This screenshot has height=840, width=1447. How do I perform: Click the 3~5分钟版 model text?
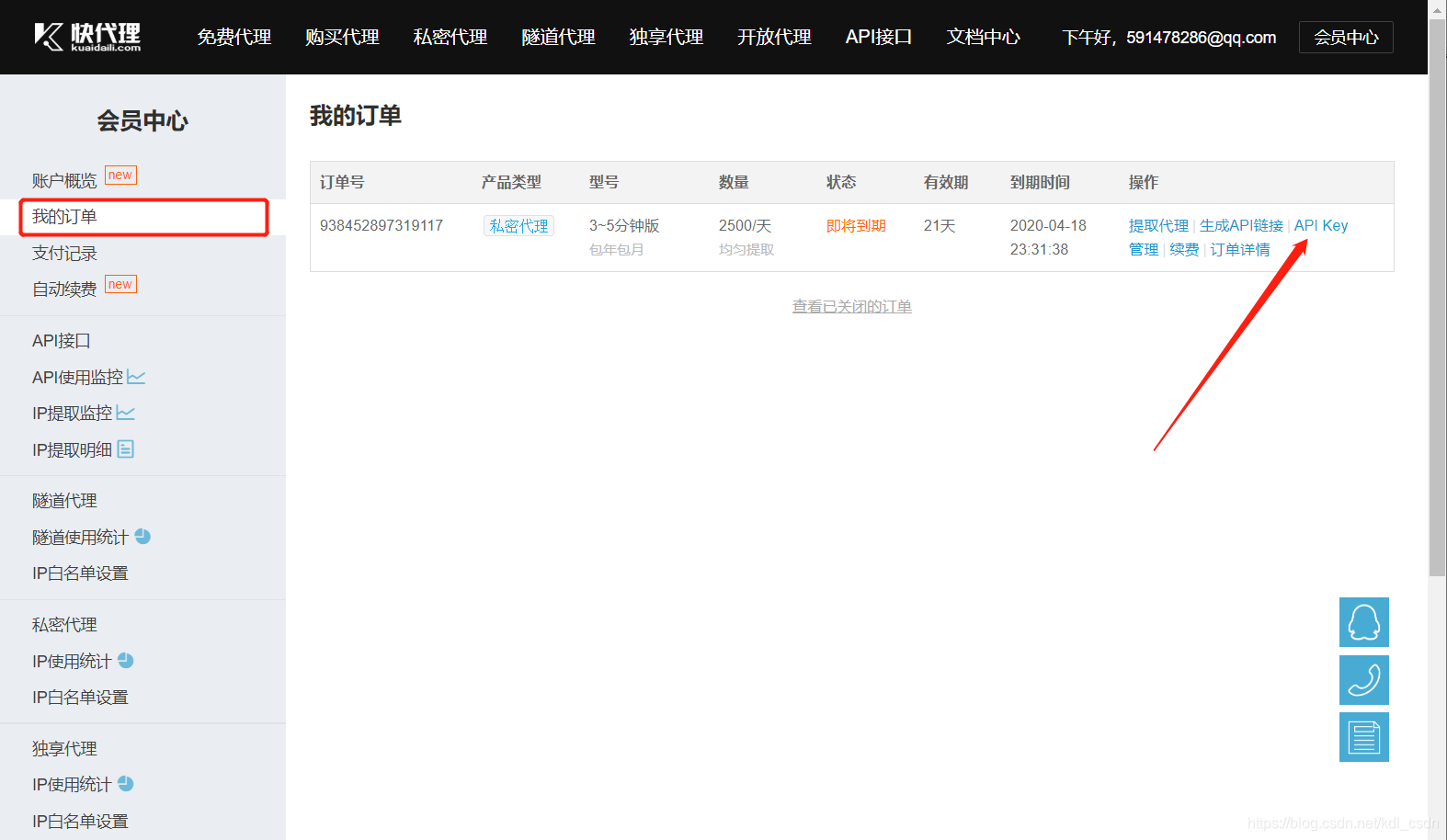(624, 225)
